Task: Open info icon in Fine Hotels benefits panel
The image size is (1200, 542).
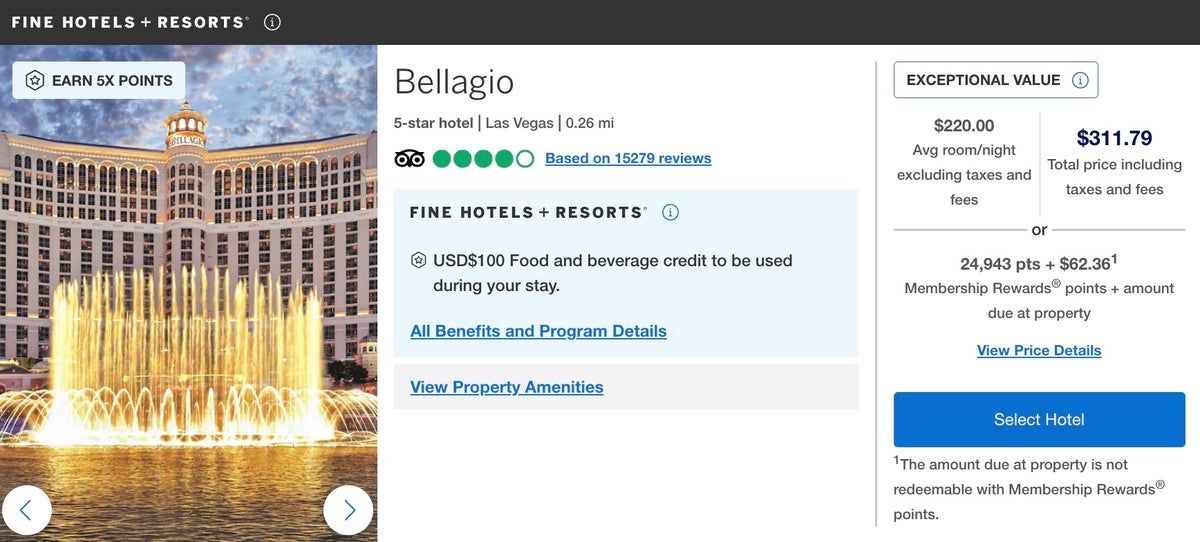Action: click(671, 212)
